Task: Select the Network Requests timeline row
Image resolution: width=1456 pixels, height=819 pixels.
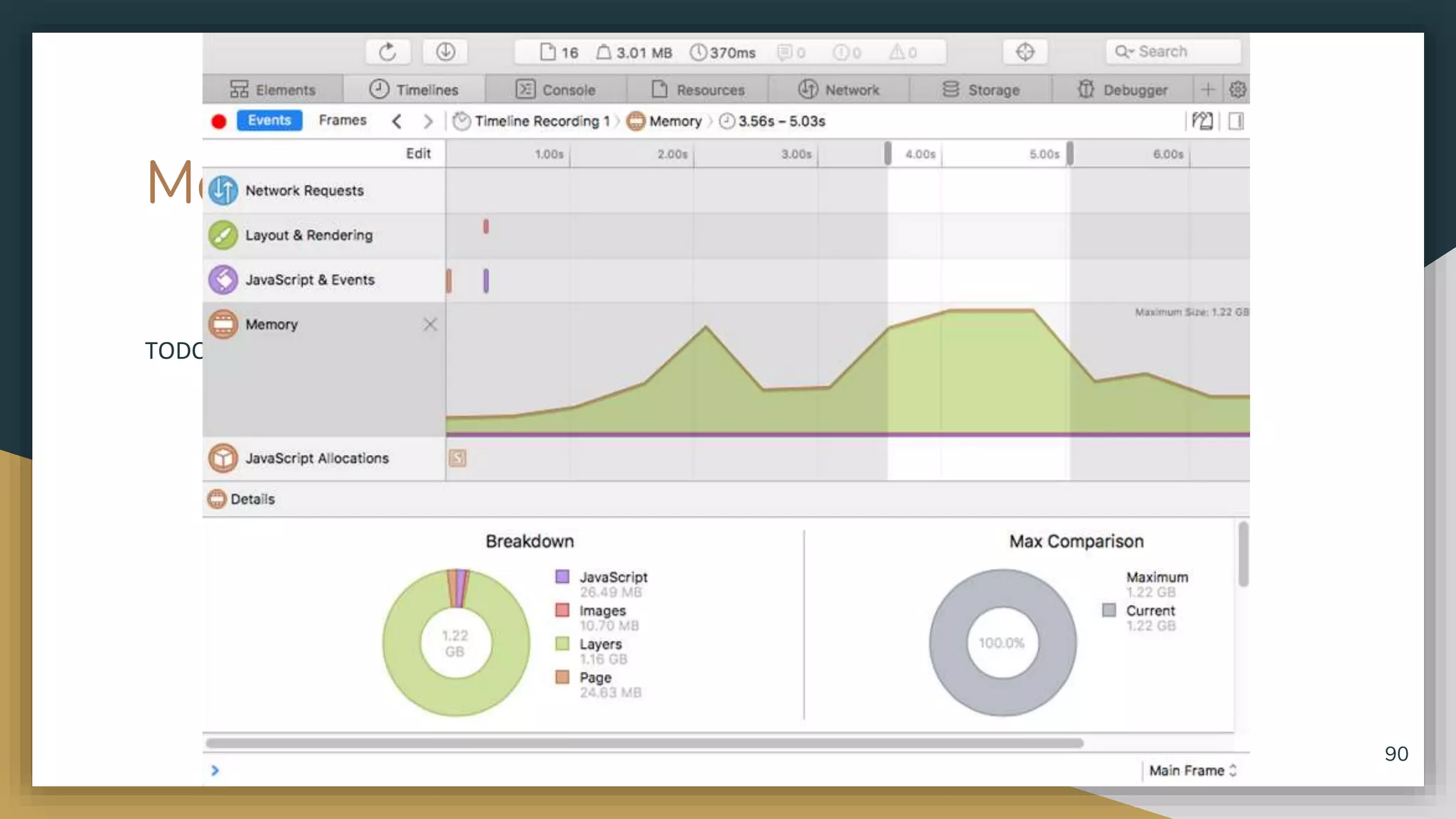Action: pos(324,191)
